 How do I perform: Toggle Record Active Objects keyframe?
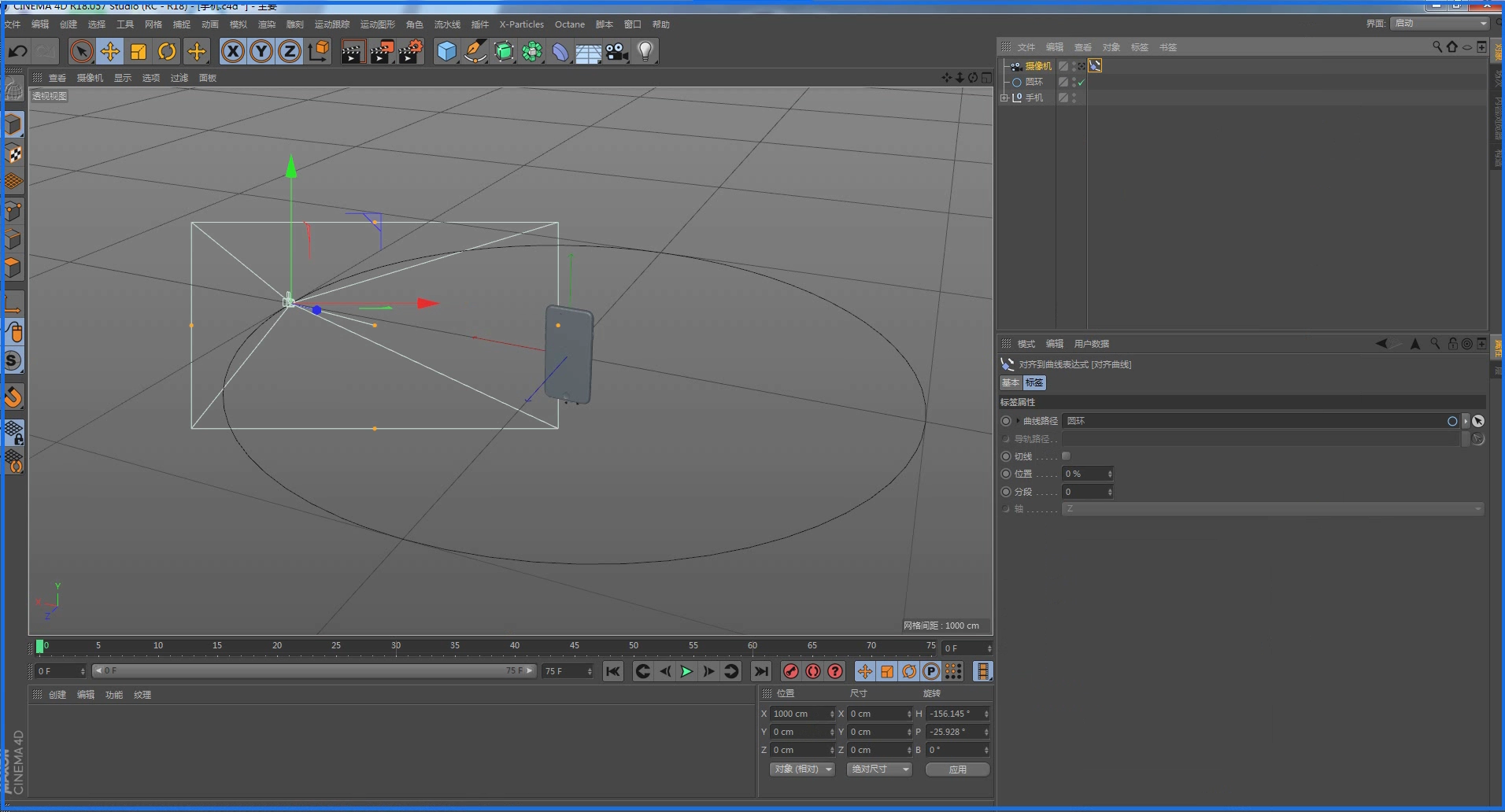pos(791,671)
